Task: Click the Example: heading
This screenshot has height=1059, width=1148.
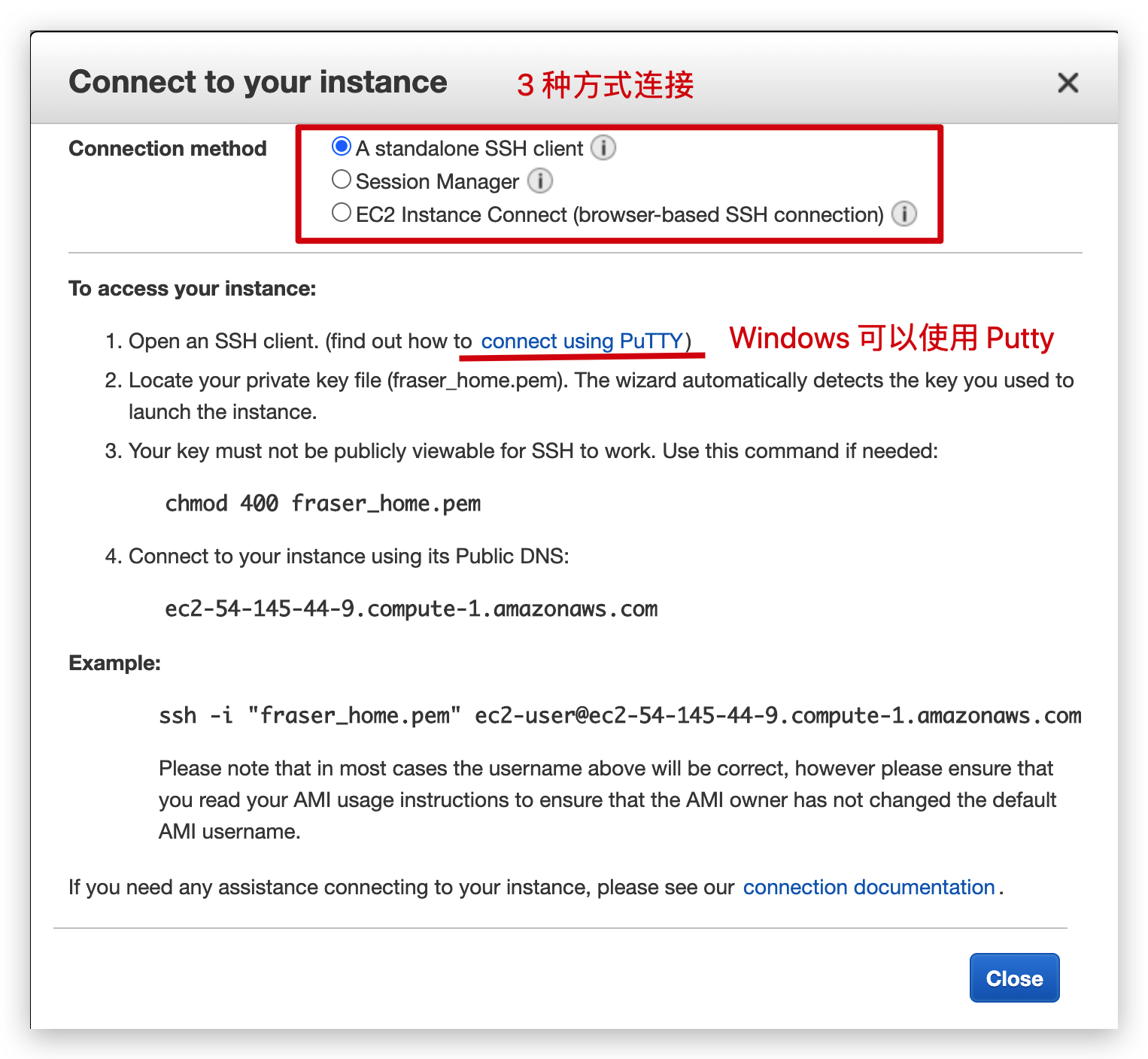Action: (x=115, y=663)
